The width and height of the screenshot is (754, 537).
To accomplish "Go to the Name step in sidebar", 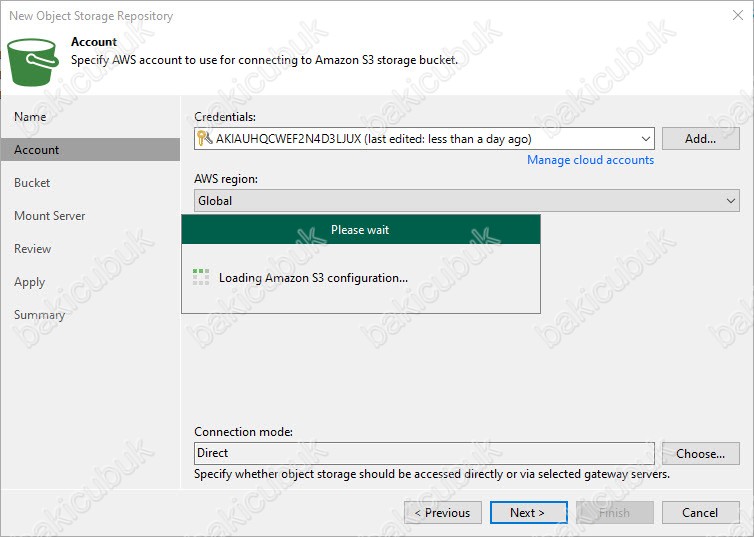I will coord(30,117).
